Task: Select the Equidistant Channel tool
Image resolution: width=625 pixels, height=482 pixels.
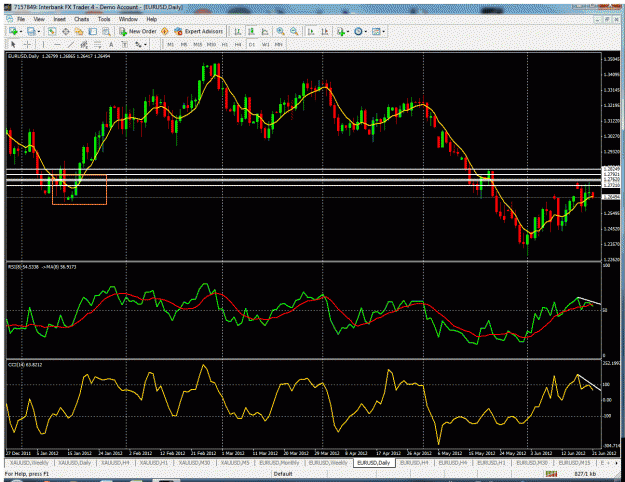Action: [x=84, y=44]
